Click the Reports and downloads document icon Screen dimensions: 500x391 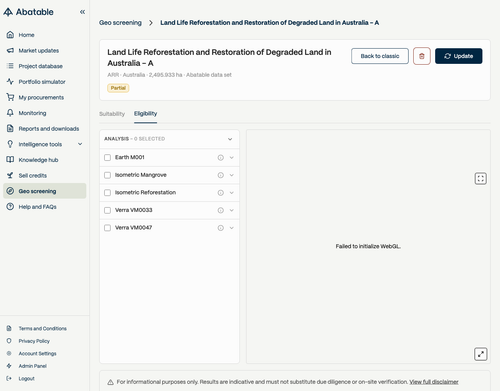[x=10, y=128]
